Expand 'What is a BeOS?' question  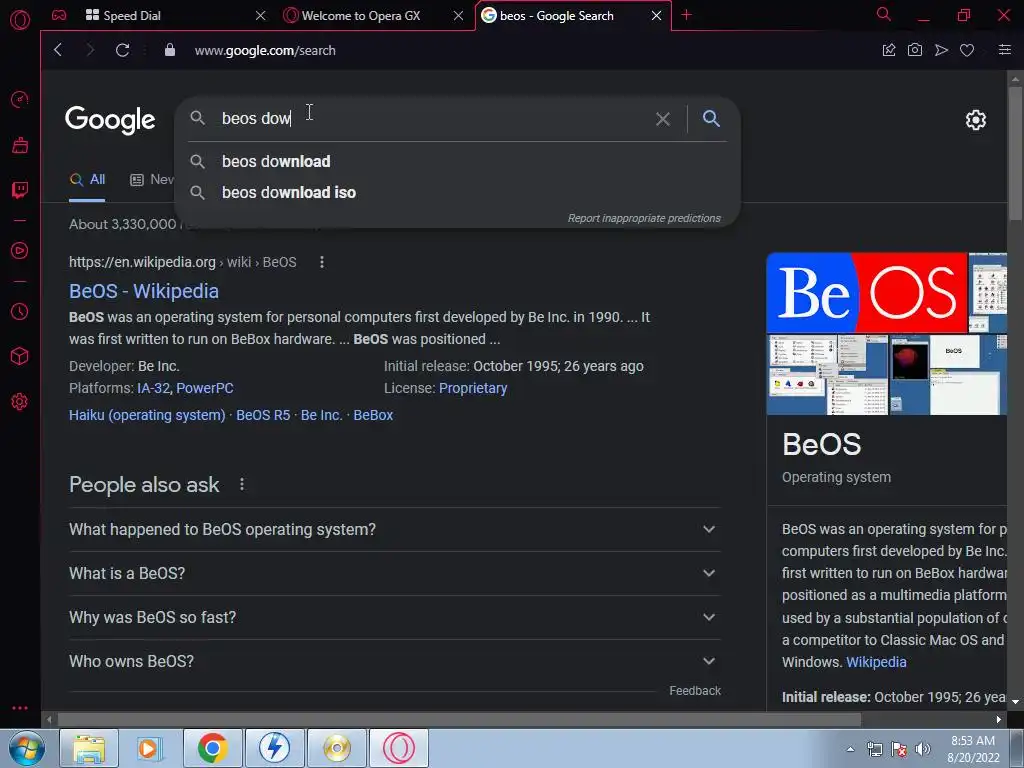pos(394,573)
